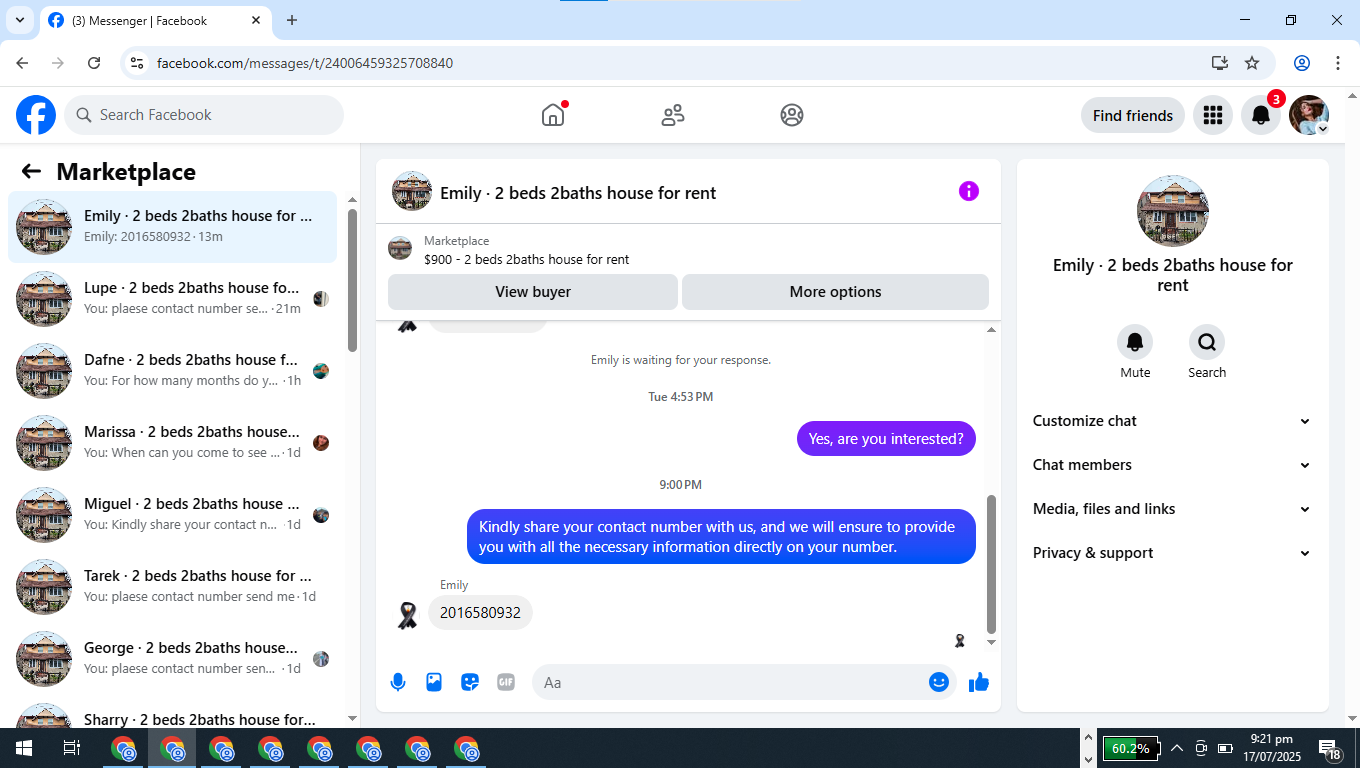Screen dimensions: 1360x768
Task: Open Miguel conversation in the list
Action: click(173, 515)
